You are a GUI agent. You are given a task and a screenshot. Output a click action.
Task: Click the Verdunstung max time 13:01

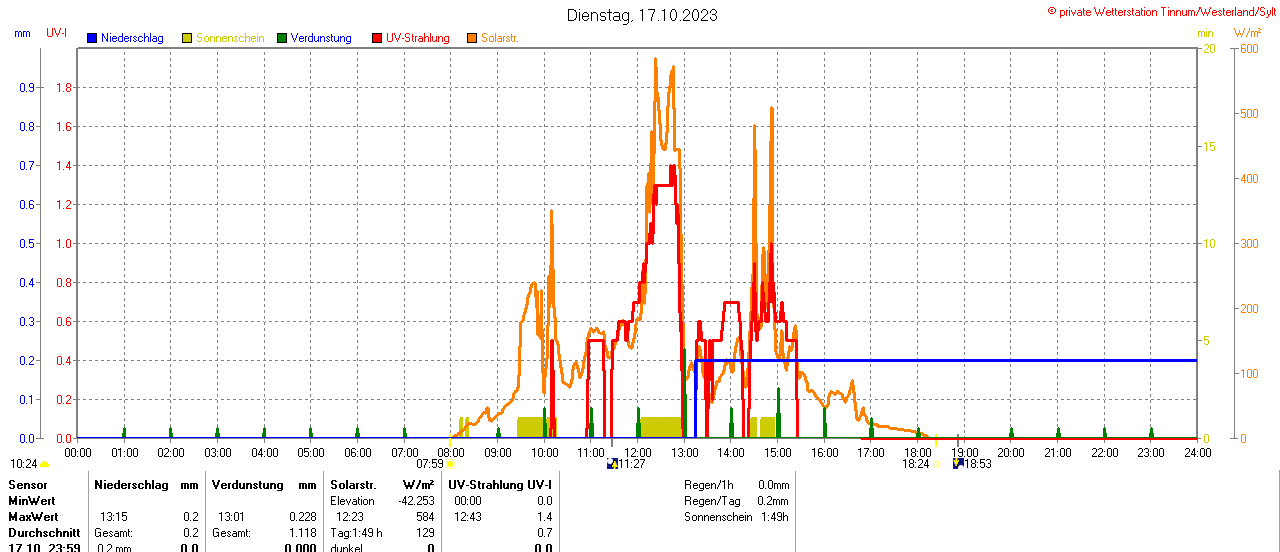[x=231, y=517]
